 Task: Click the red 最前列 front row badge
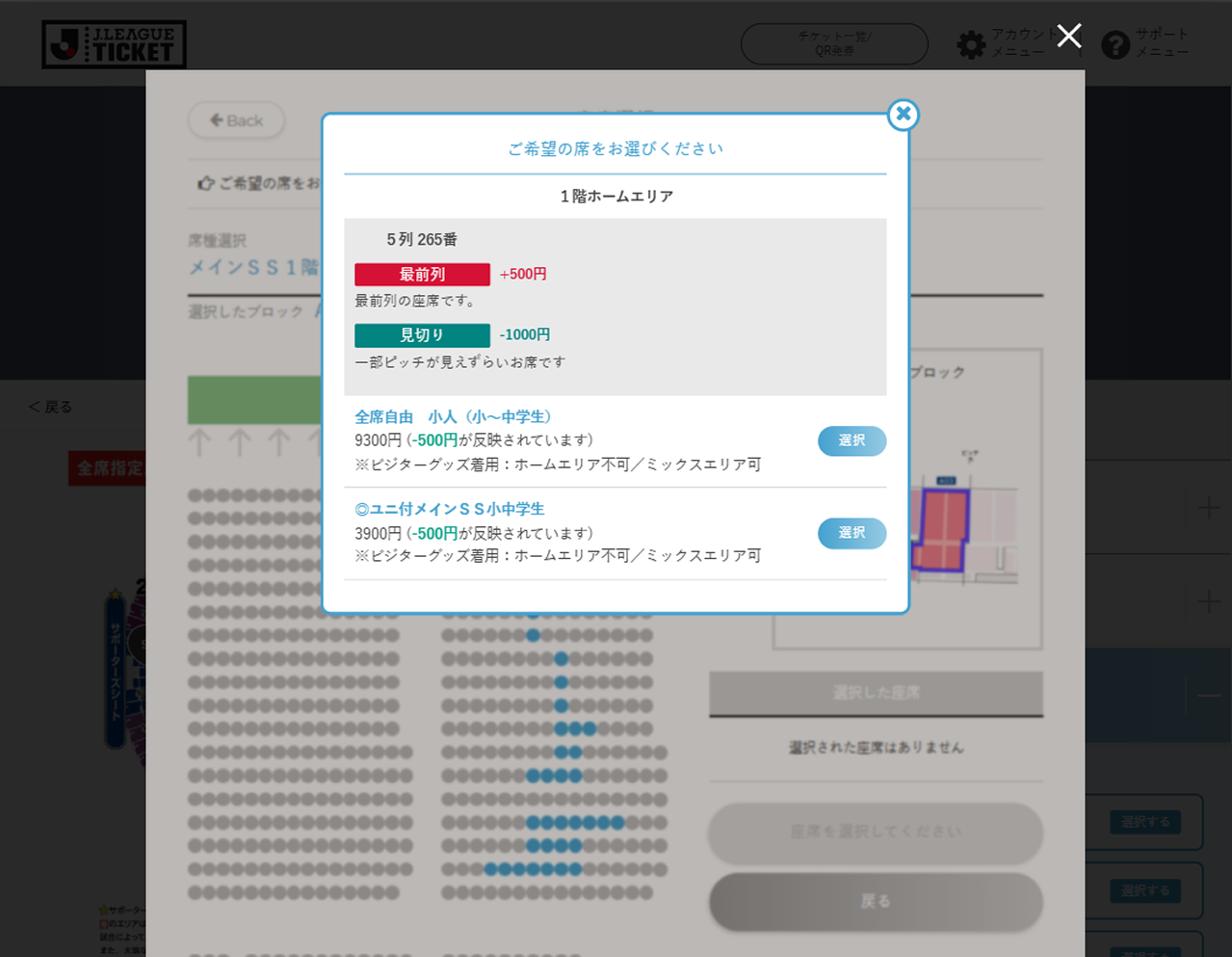coord(422,275)
